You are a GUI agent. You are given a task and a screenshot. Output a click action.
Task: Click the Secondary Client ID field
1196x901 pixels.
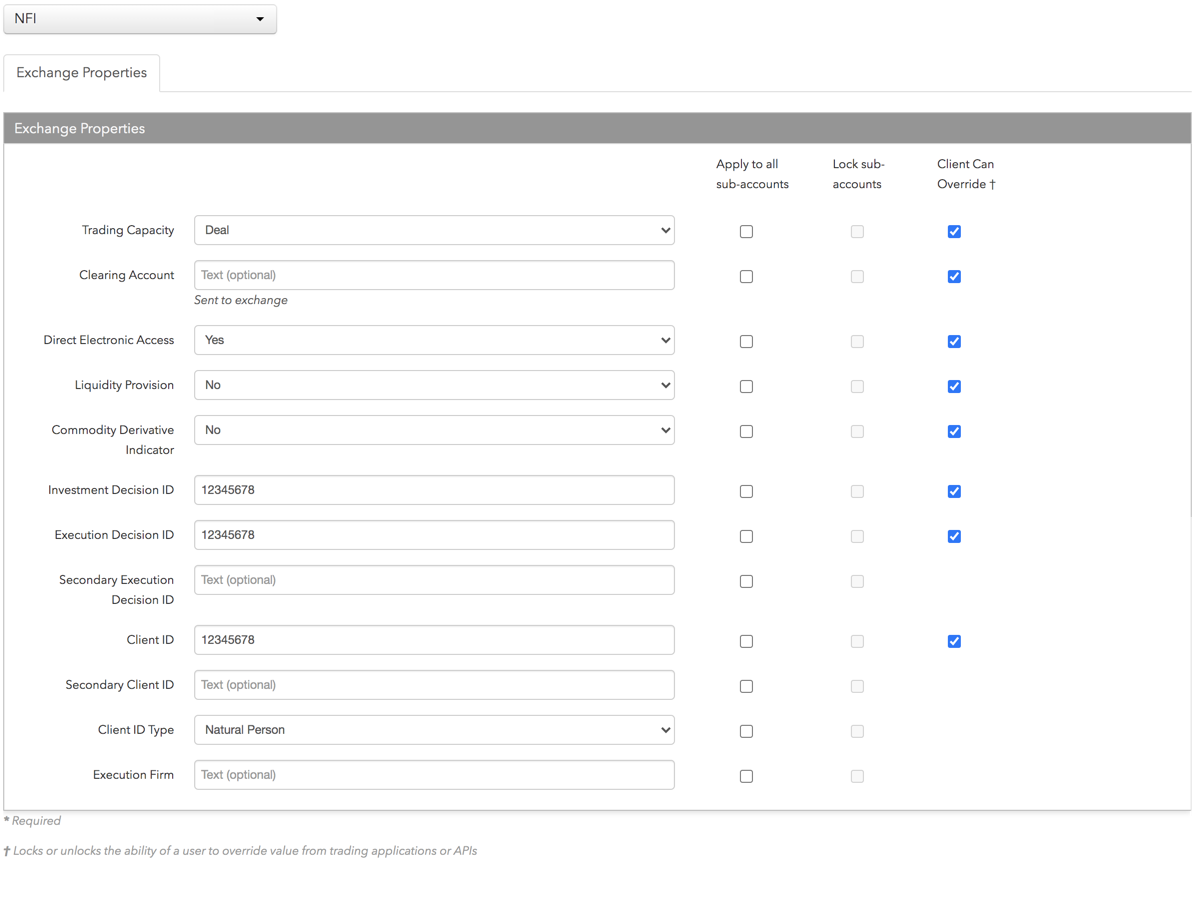pyautogui.click(x=434, y=684)
